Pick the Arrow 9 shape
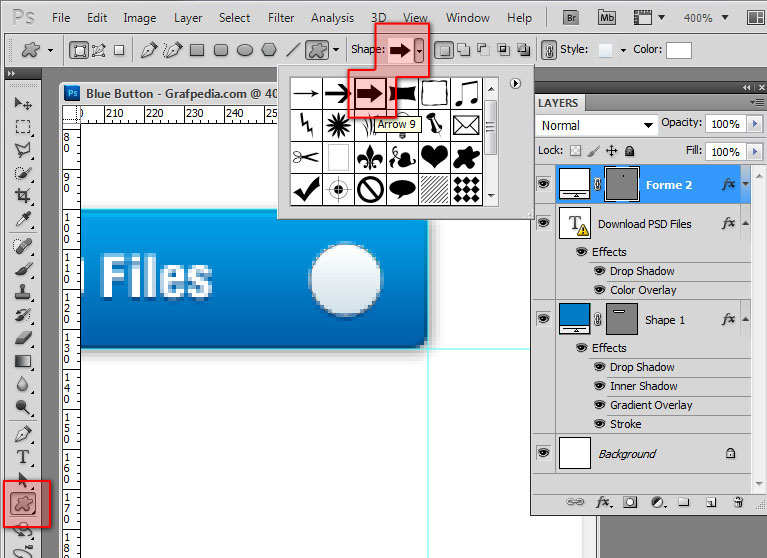The image size is (767, 558). [x=370, y=93]
